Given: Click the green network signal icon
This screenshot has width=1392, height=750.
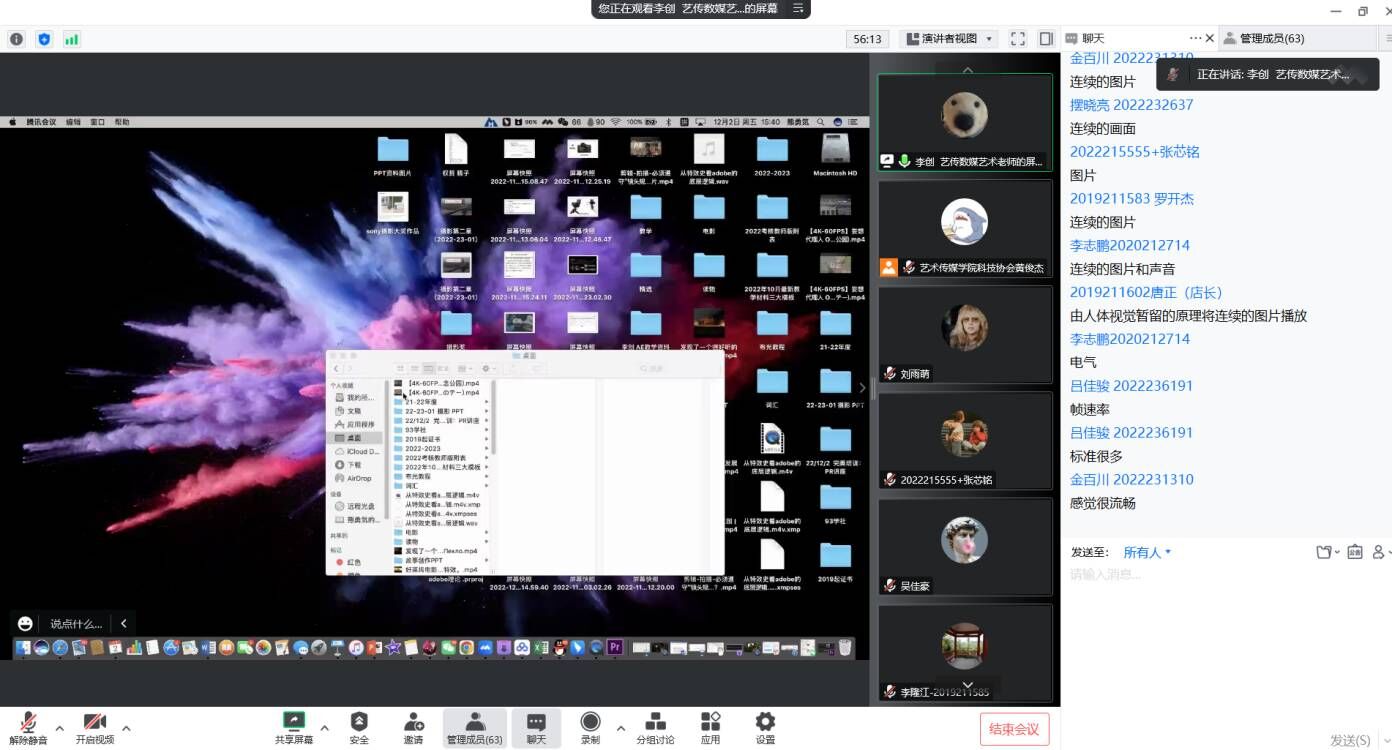Looking at the screenshot, I should point(71,39).
